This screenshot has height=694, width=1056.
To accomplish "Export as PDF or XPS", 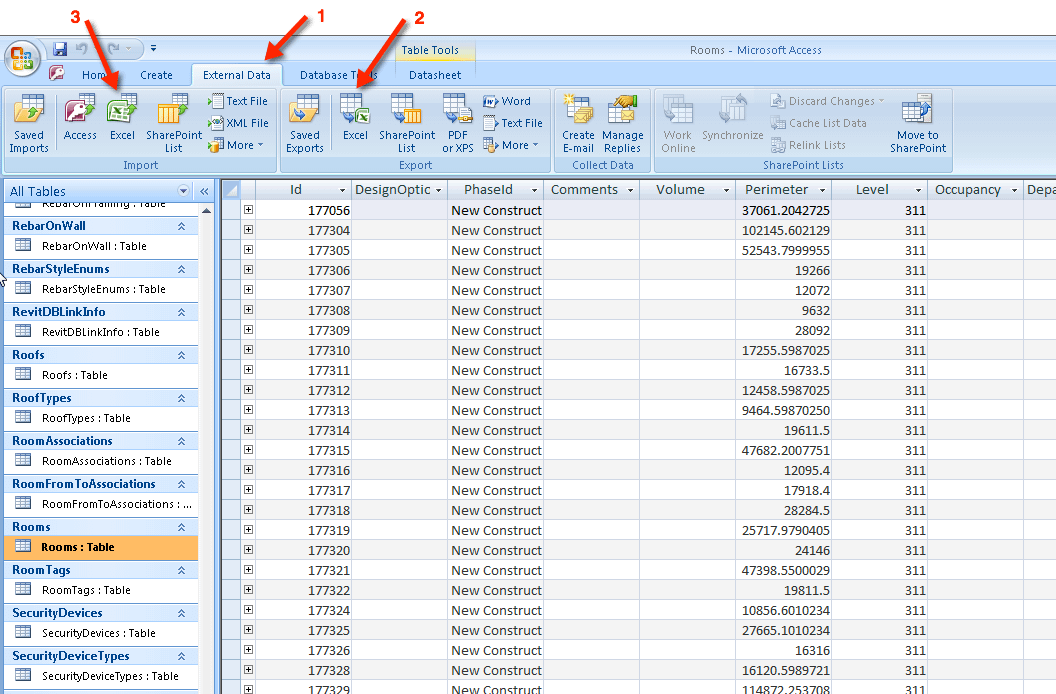I will click(x=458, y=123).
